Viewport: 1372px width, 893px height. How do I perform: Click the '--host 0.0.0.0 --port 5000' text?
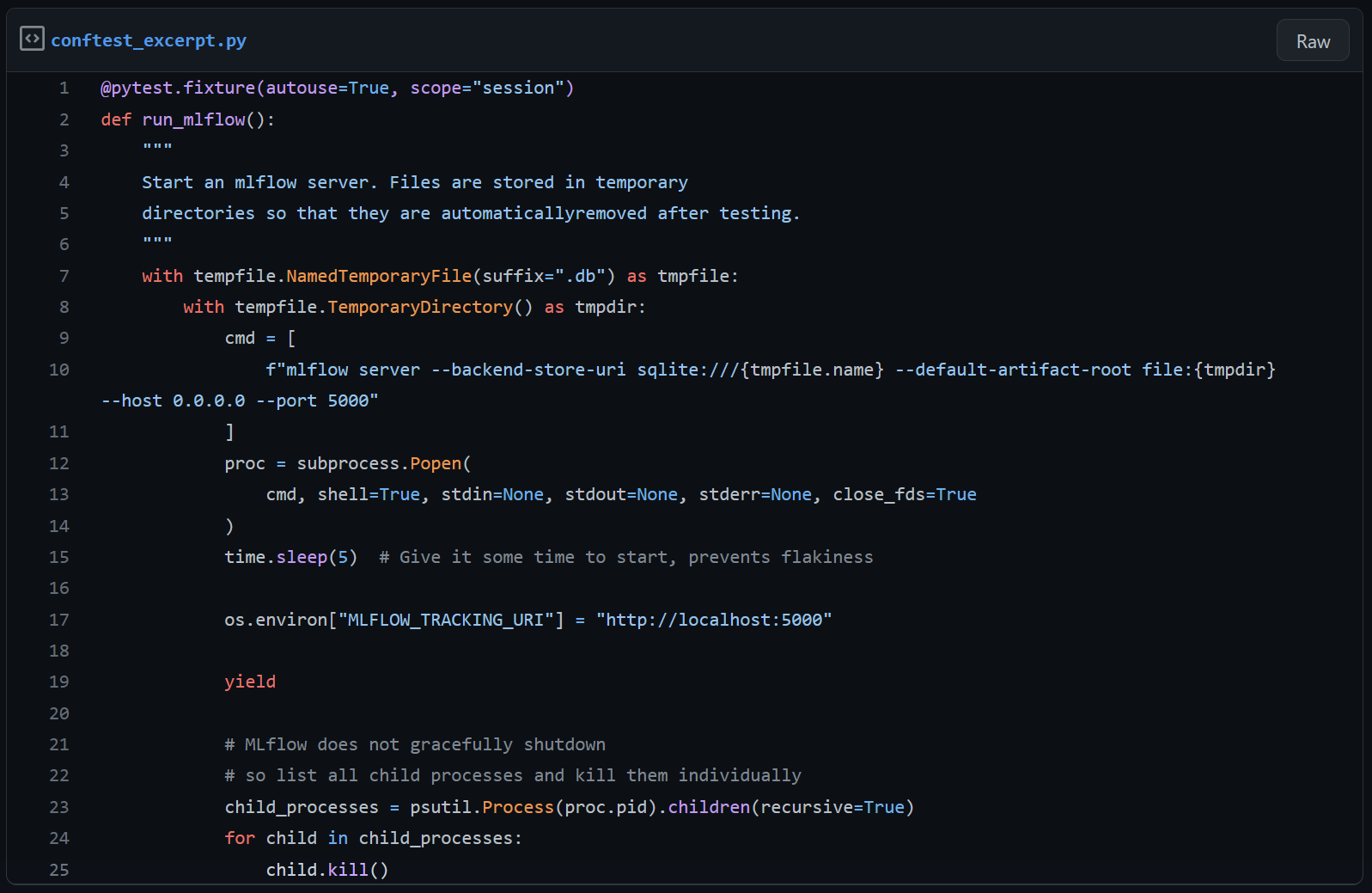[x=240, y=401]
